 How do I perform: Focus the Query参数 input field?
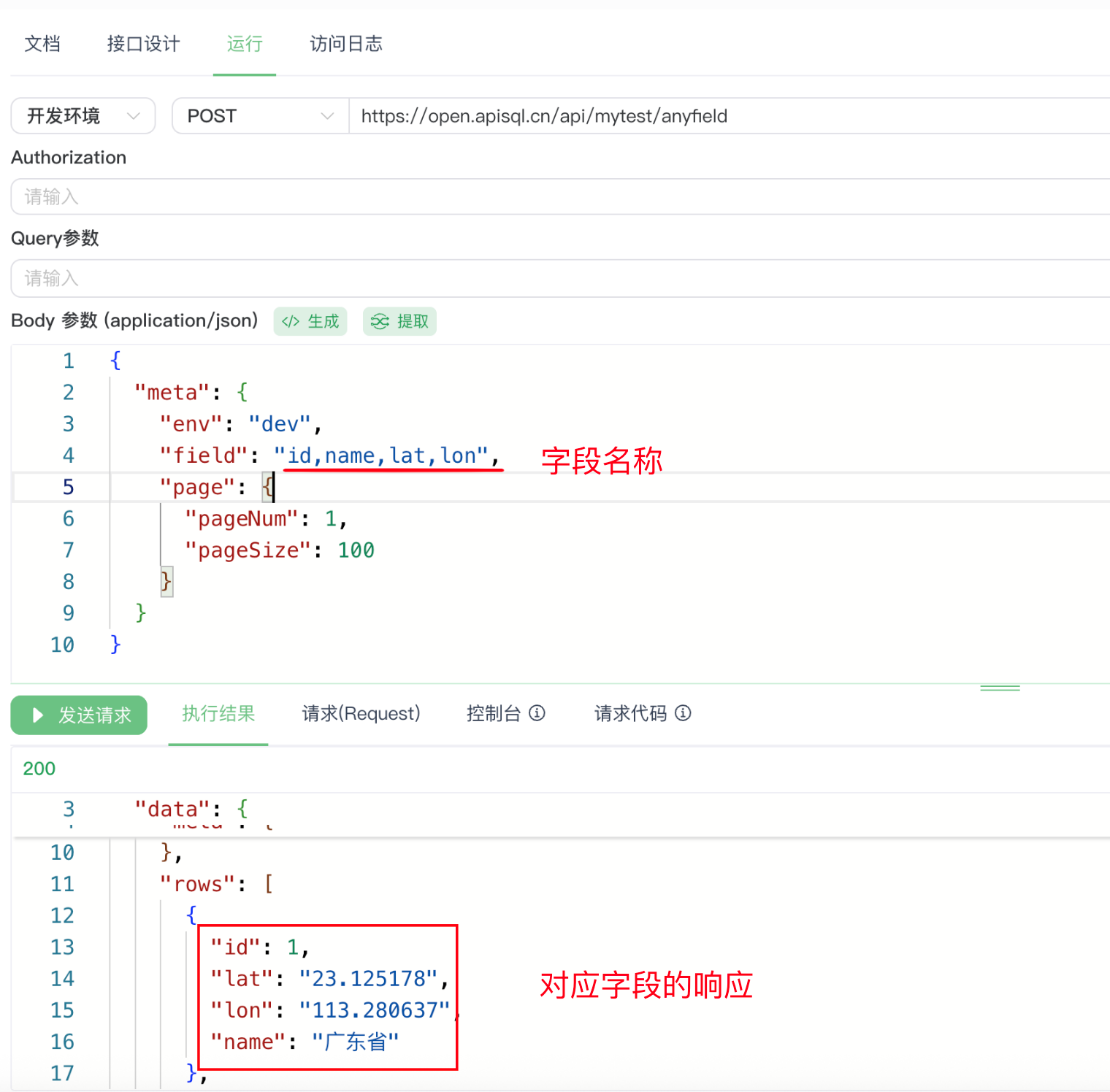point(555,279)
